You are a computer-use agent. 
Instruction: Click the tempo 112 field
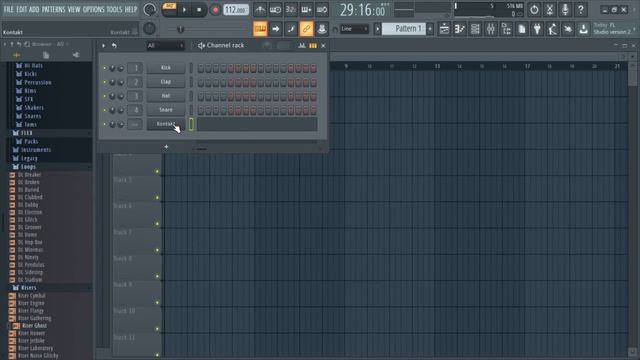coord(236,9)
